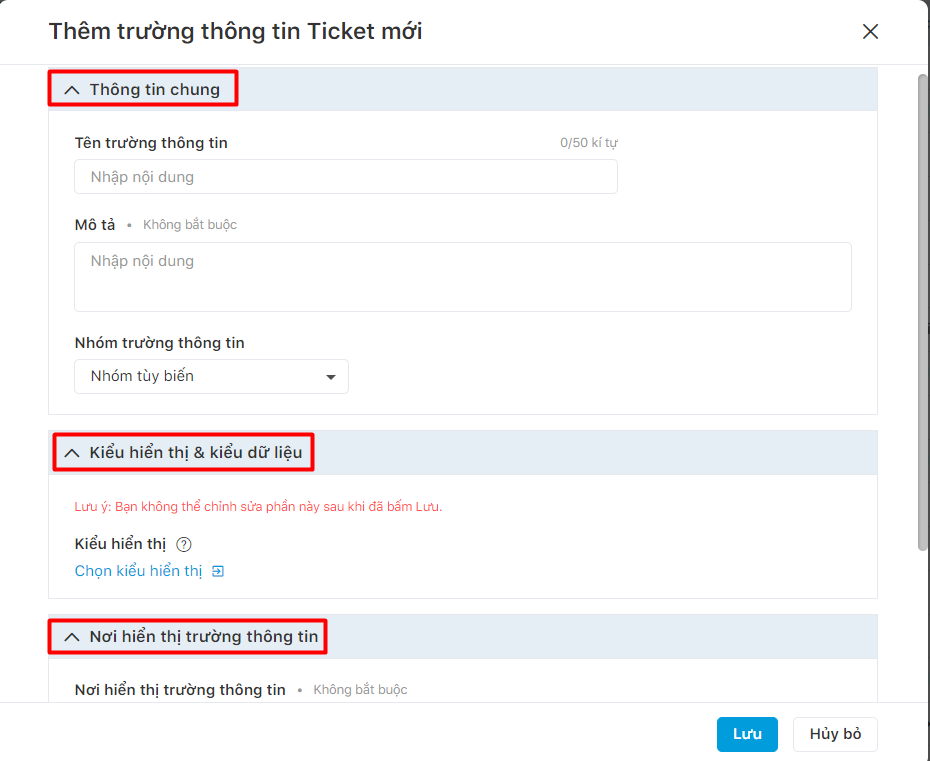
Task: Open the Chọn kiểu hiển thị link
Action: click(x=138, y=571)
